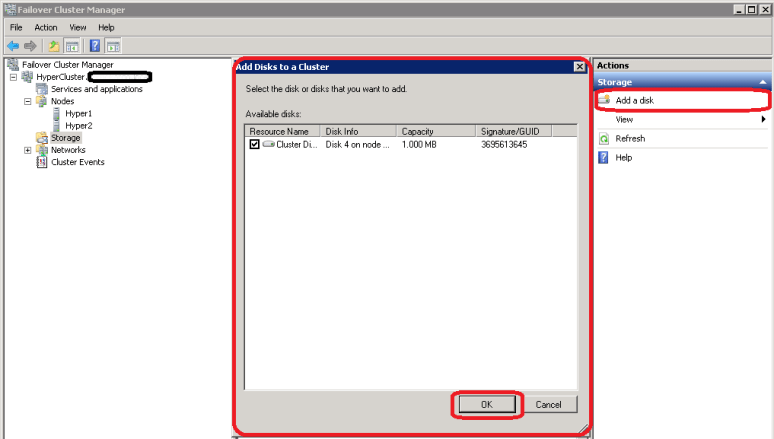Open the File menu
Screen dimensions: 774x439
pyautogui.click(x=16, y=27)
